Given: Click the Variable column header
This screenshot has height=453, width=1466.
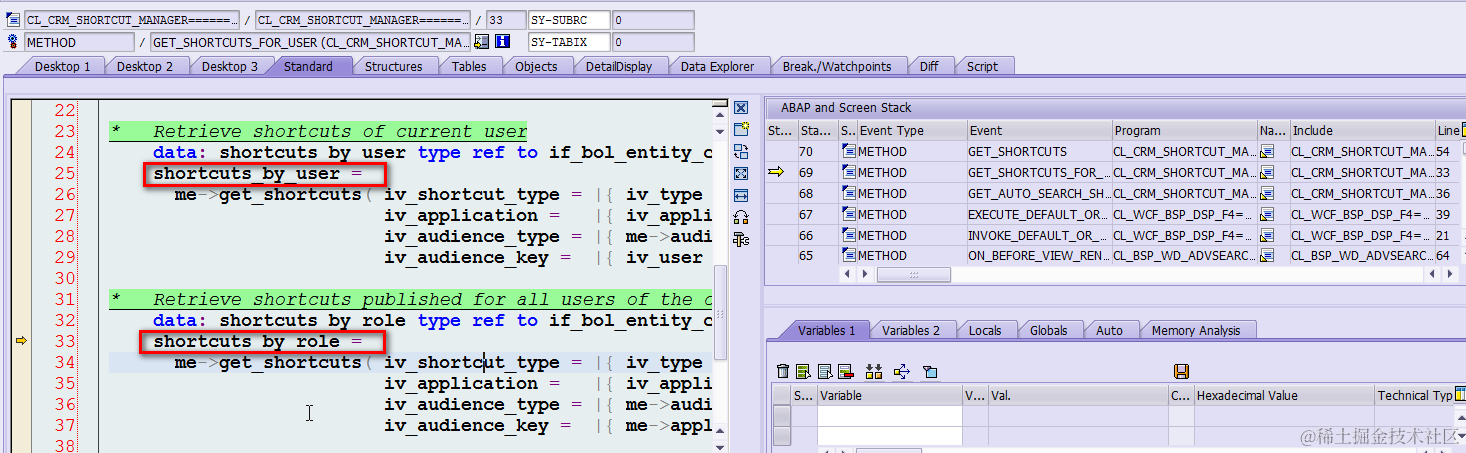Looking at the screenshot, I should pyautogui.click(x=890, y=395).
